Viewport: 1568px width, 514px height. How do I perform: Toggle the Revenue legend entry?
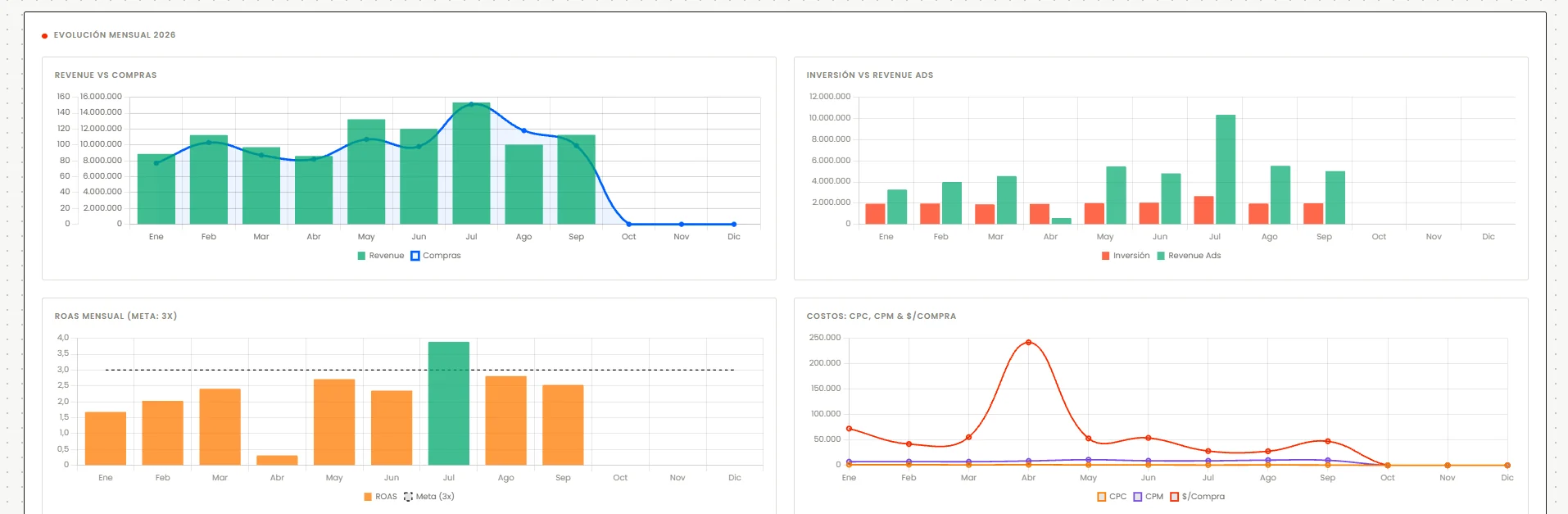381,256
